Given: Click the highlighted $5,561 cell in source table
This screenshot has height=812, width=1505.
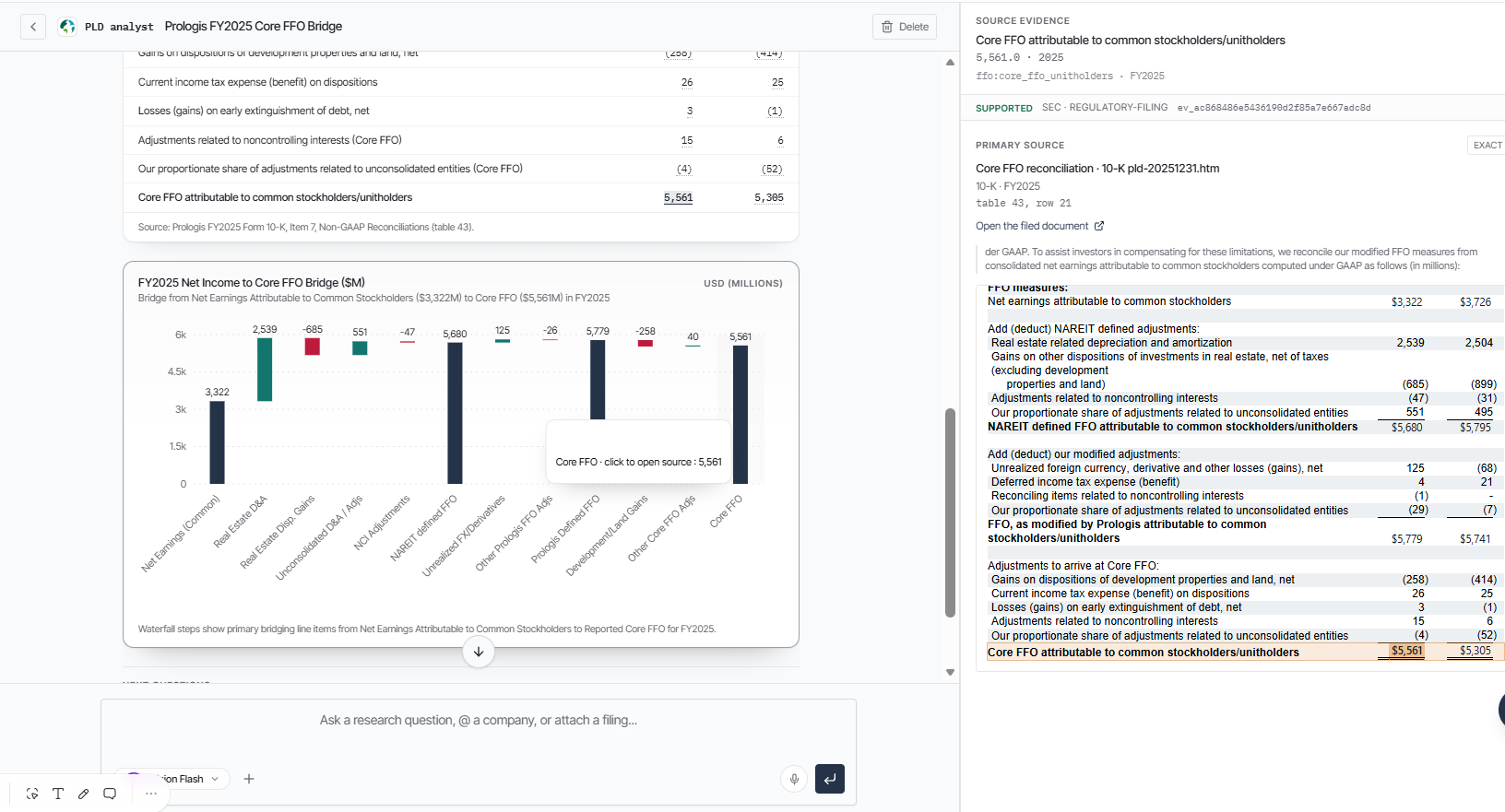Looking at the screenshot, I should point(1407,651).
